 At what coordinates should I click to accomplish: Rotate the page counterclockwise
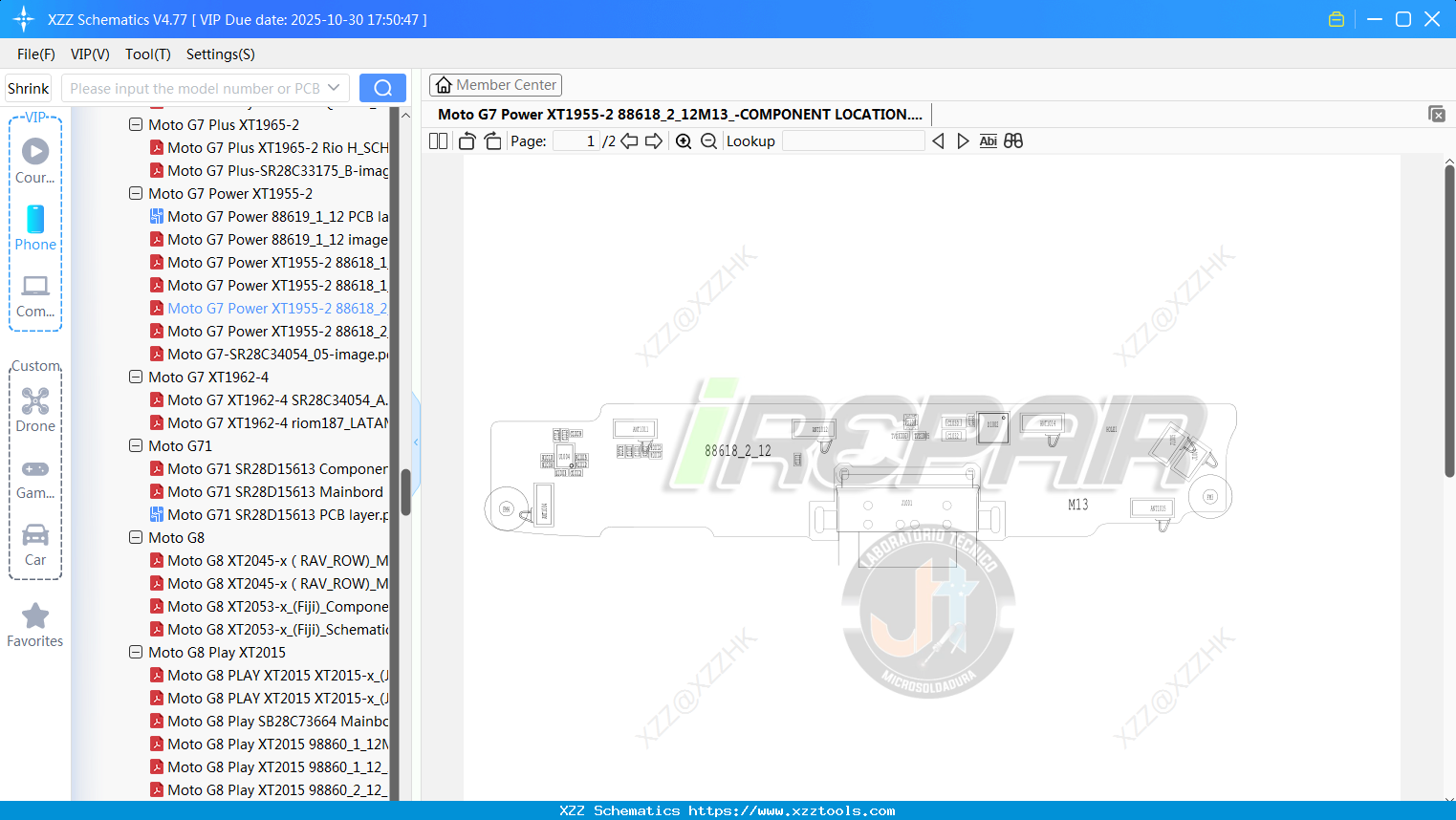[467, 141]
